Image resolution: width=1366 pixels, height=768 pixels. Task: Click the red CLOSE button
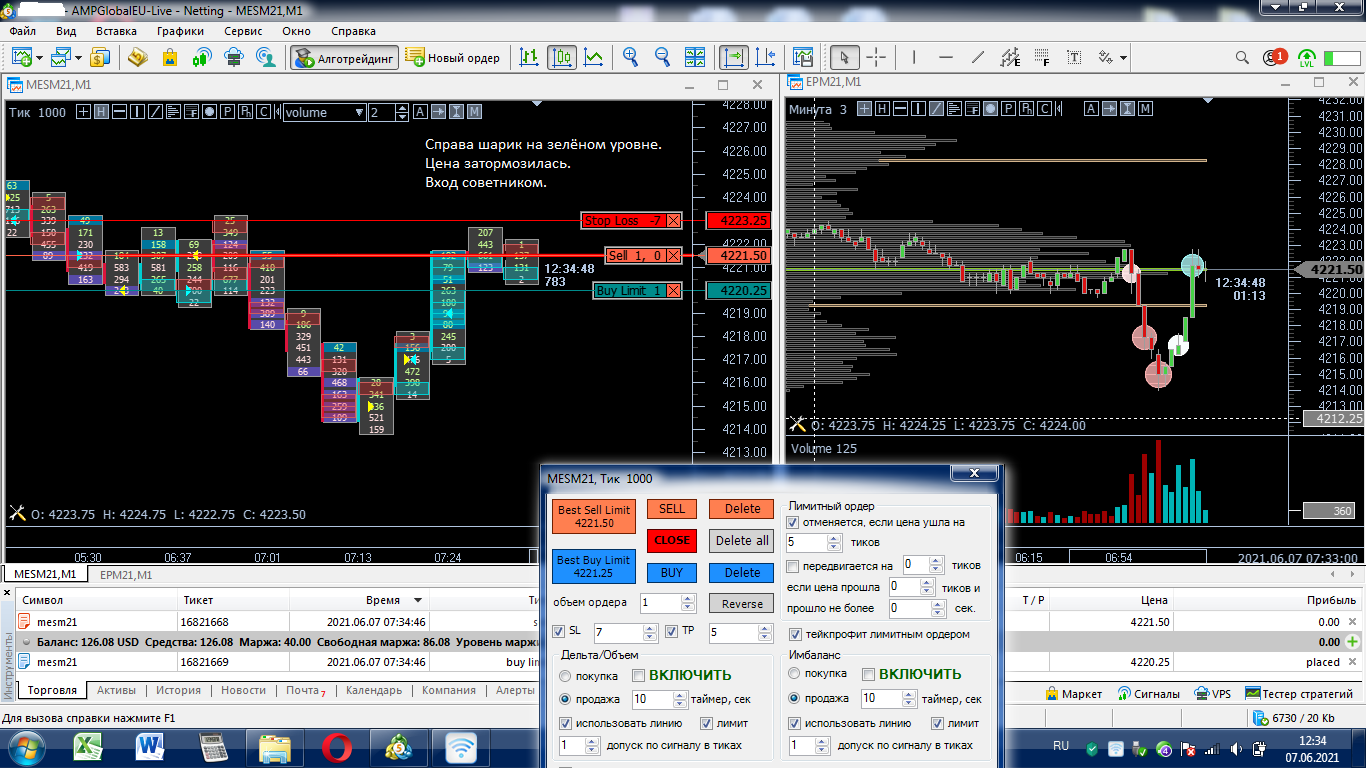pyautogui.click(x=672, y=540)
